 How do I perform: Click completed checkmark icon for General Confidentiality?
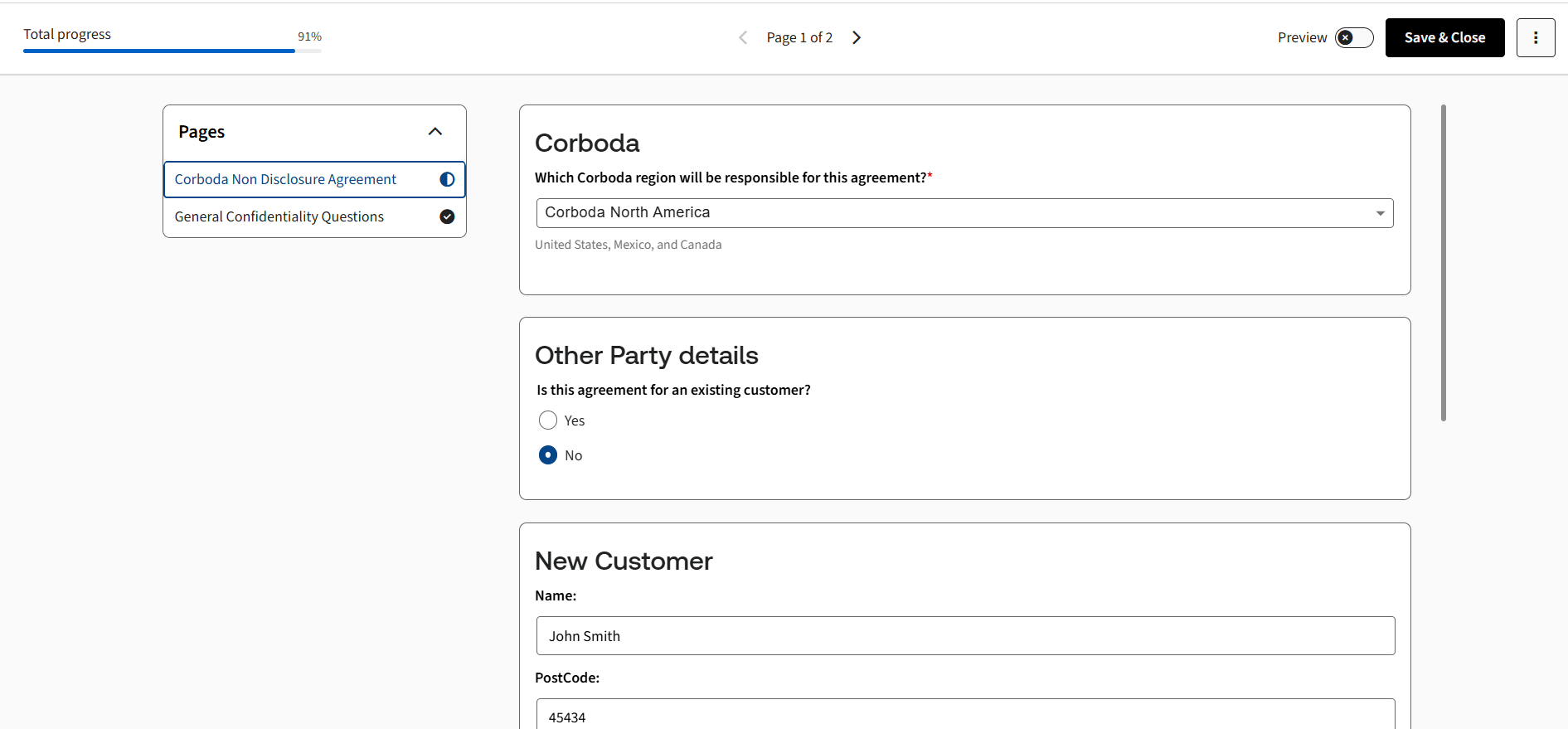coord(447,216)
